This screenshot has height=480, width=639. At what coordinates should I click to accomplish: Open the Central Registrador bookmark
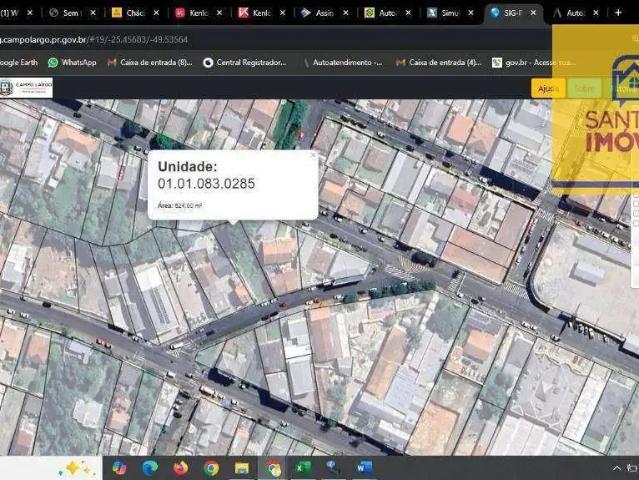(x=247, y=62)
